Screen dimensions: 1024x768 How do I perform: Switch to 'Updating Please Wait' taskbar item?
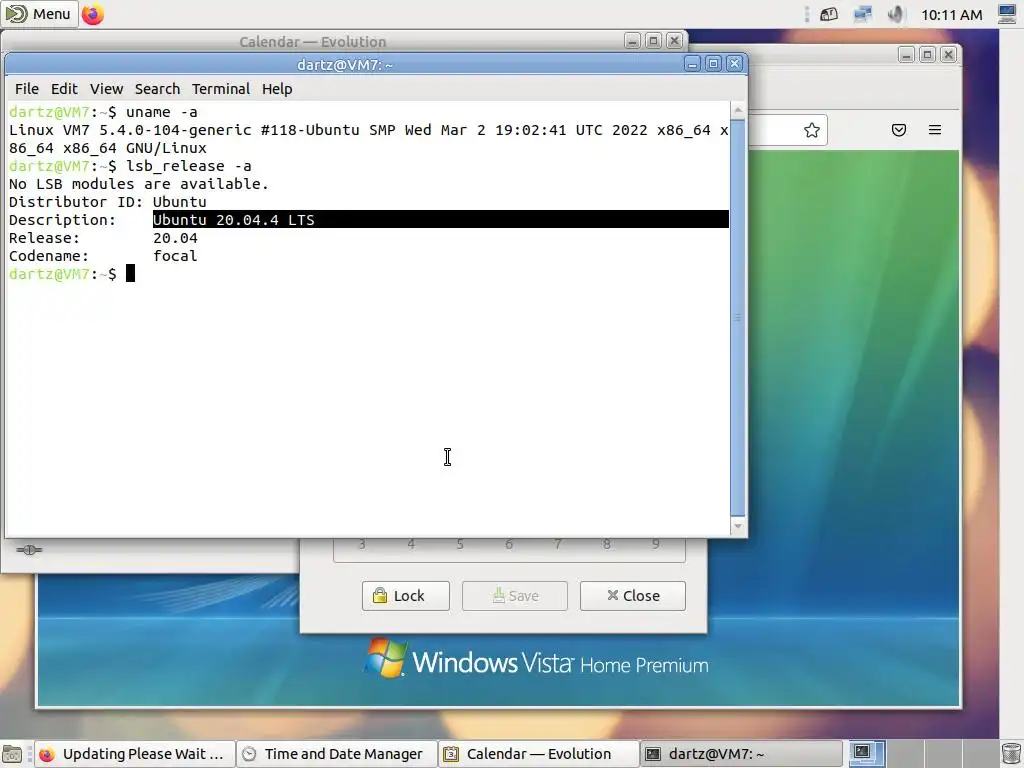tap(134, 754)
